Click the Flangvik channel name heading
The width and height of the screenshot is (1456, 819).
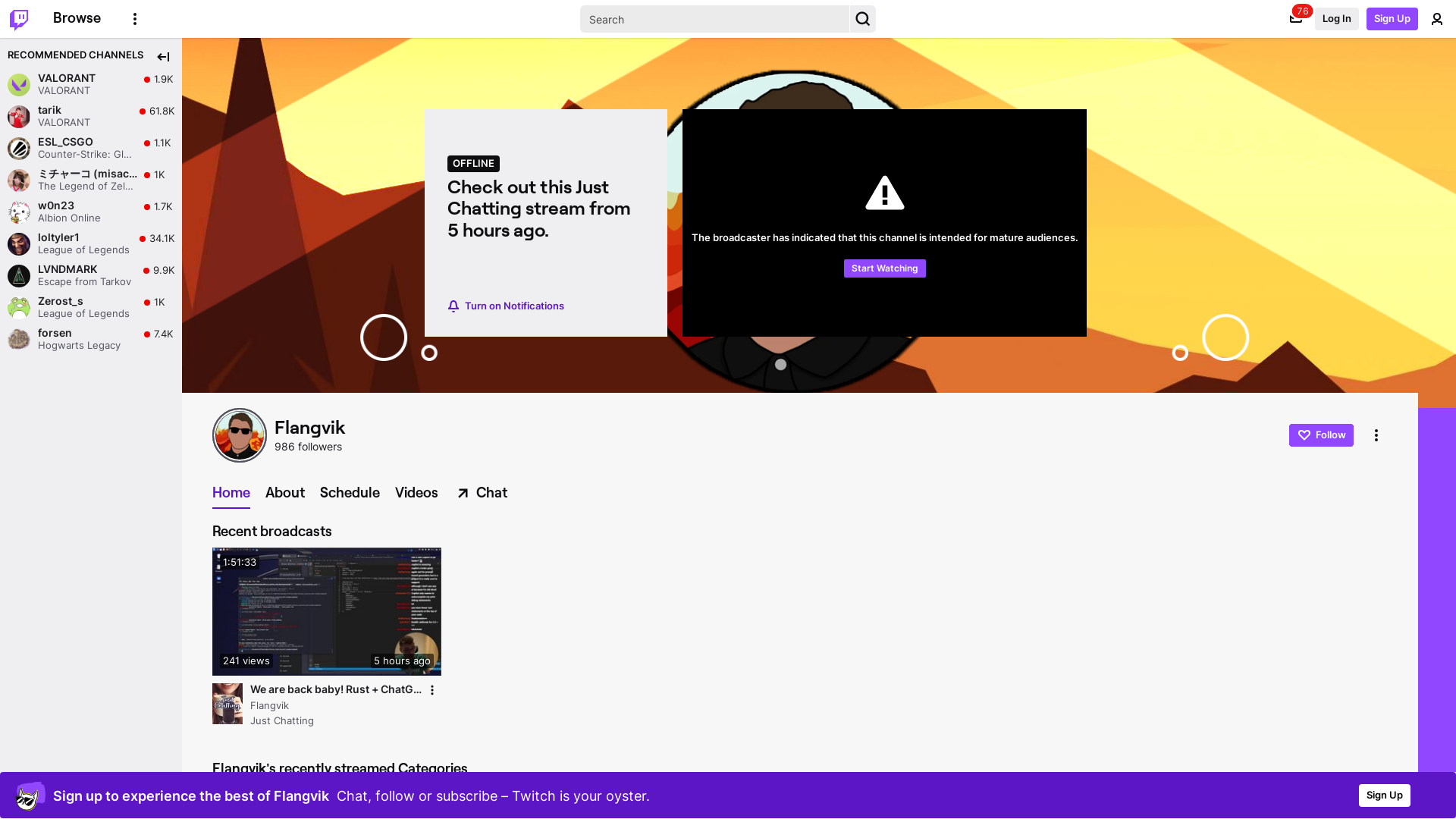(x=309, y=428)
